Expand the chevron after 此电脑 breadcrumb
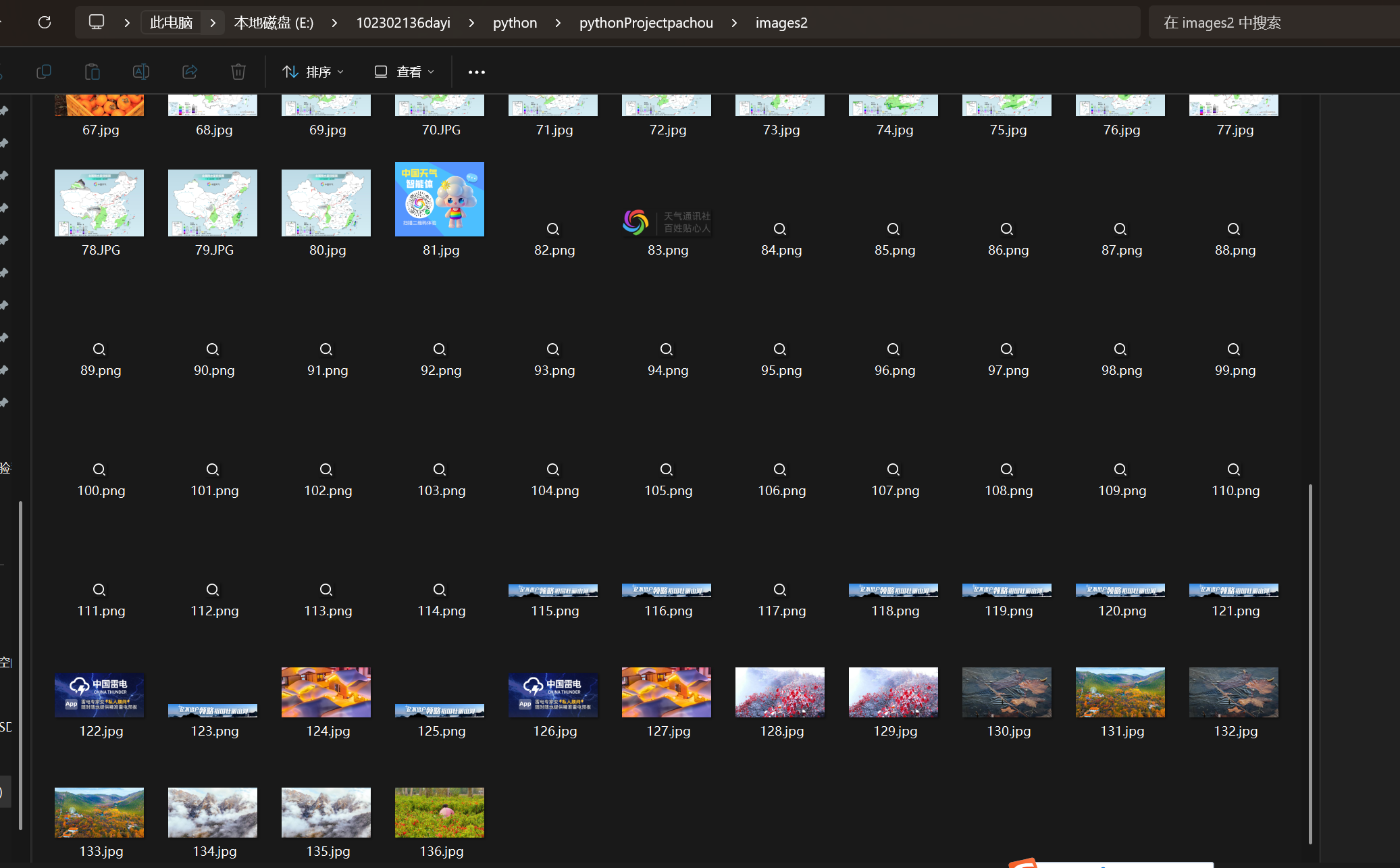The height and width of the screenshot is (868, 1400). tap(213, 22)
